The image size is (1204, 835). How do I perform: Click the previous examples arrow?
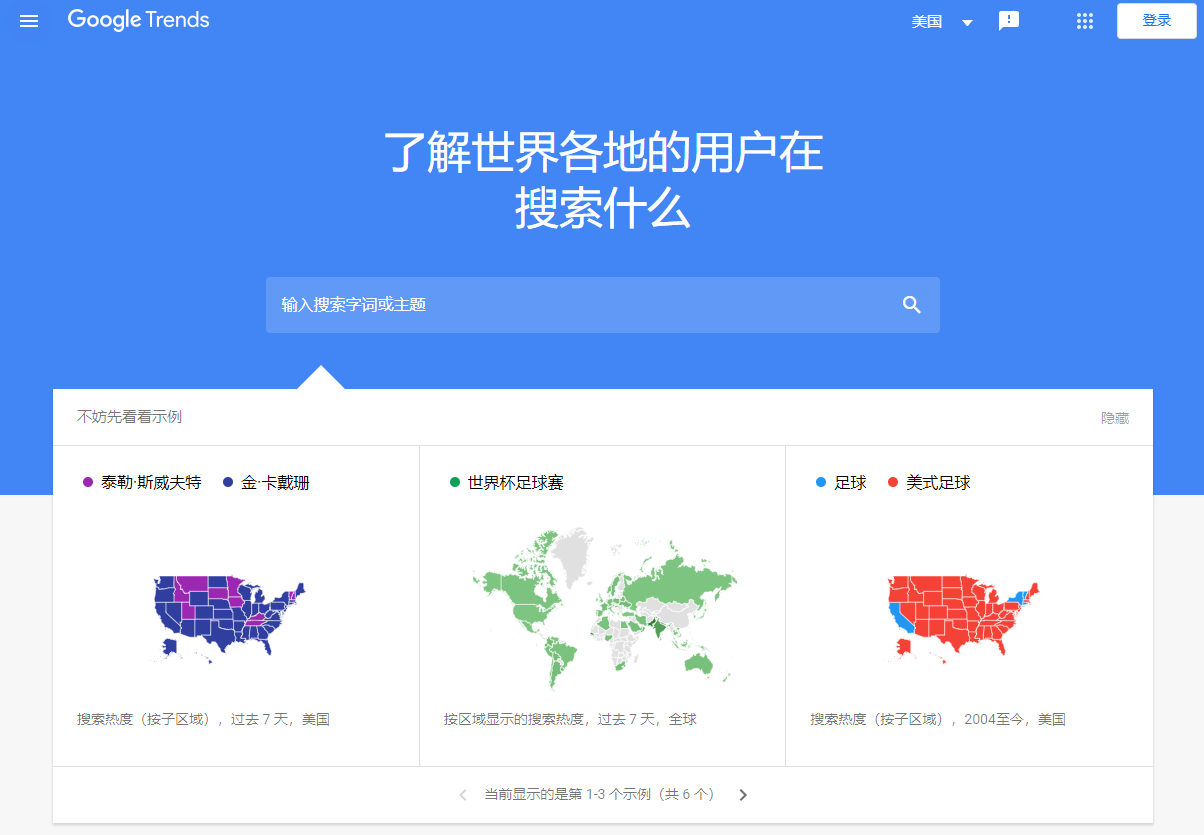(463, 794)
